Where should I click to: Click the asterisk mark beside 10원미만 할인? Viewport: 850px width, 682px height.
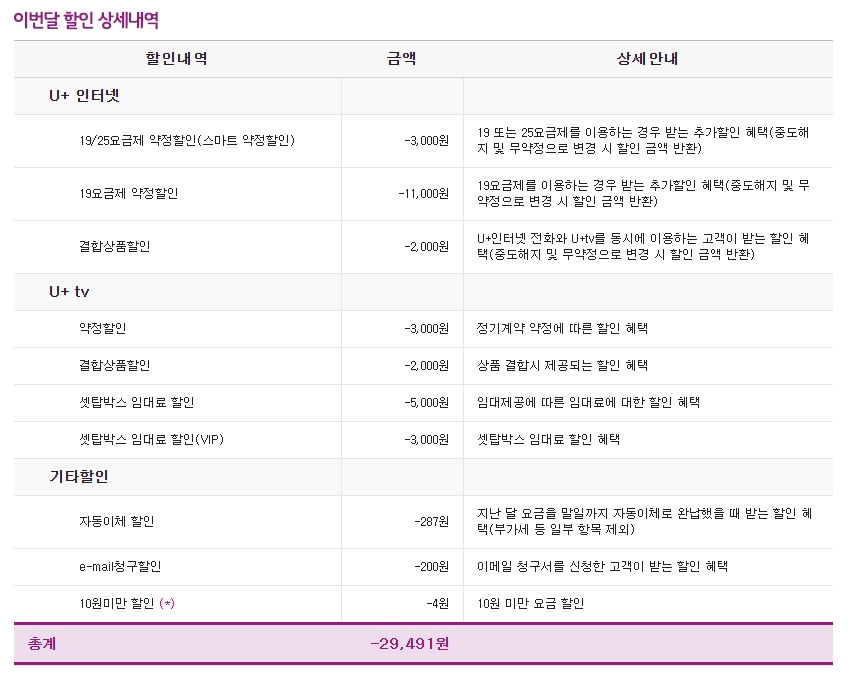point(167,604)
